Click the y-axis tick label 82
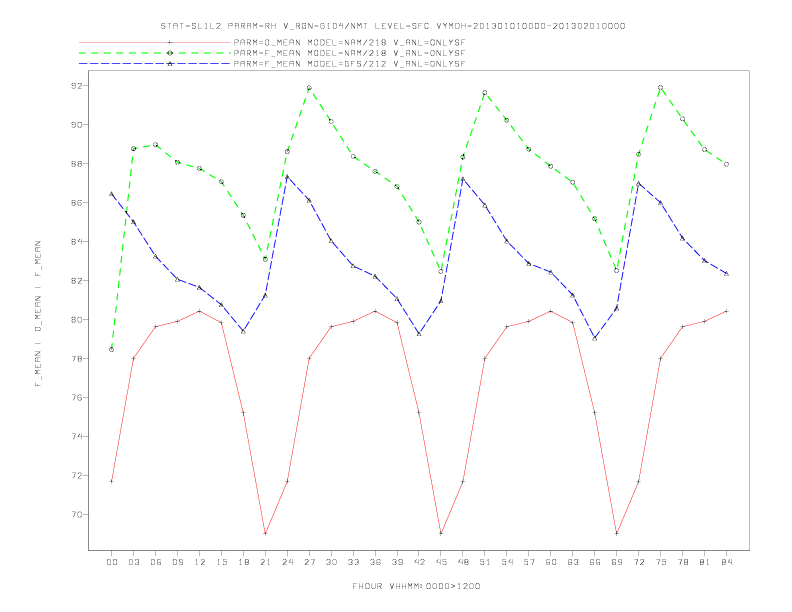This screenshot has height=612, width=792. (76, 281)
